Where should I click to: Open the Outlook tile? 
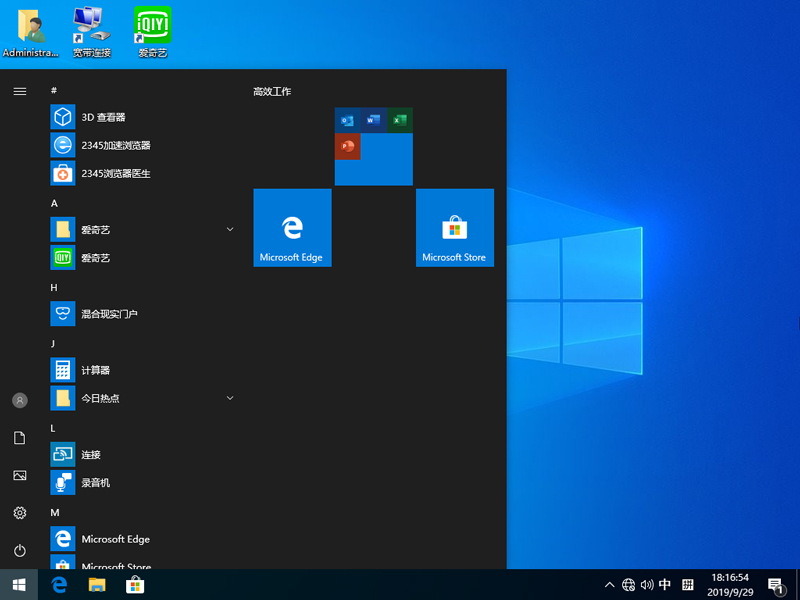pos(347,119)
